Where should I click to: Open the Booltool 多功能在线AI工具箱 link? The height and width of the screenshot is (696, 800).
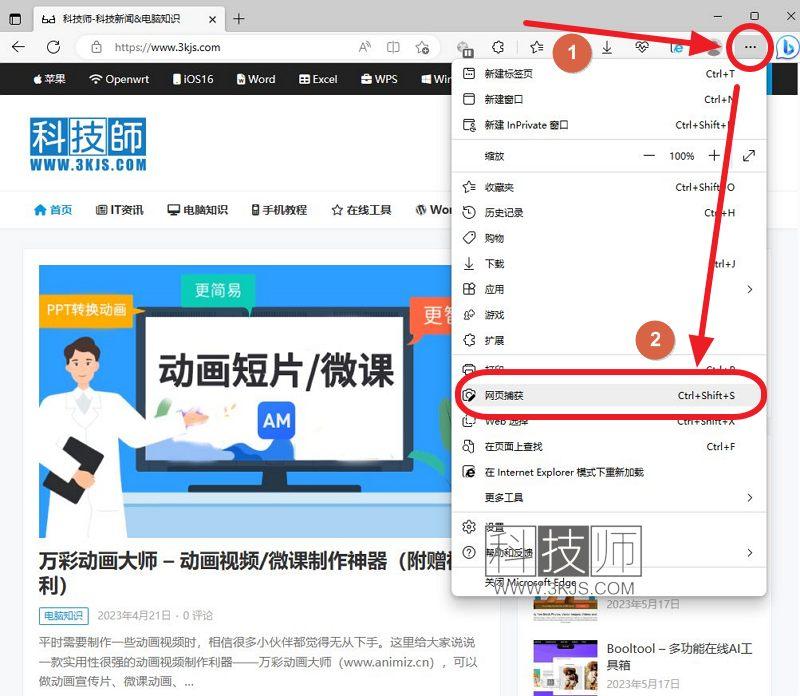click(679, 657)
